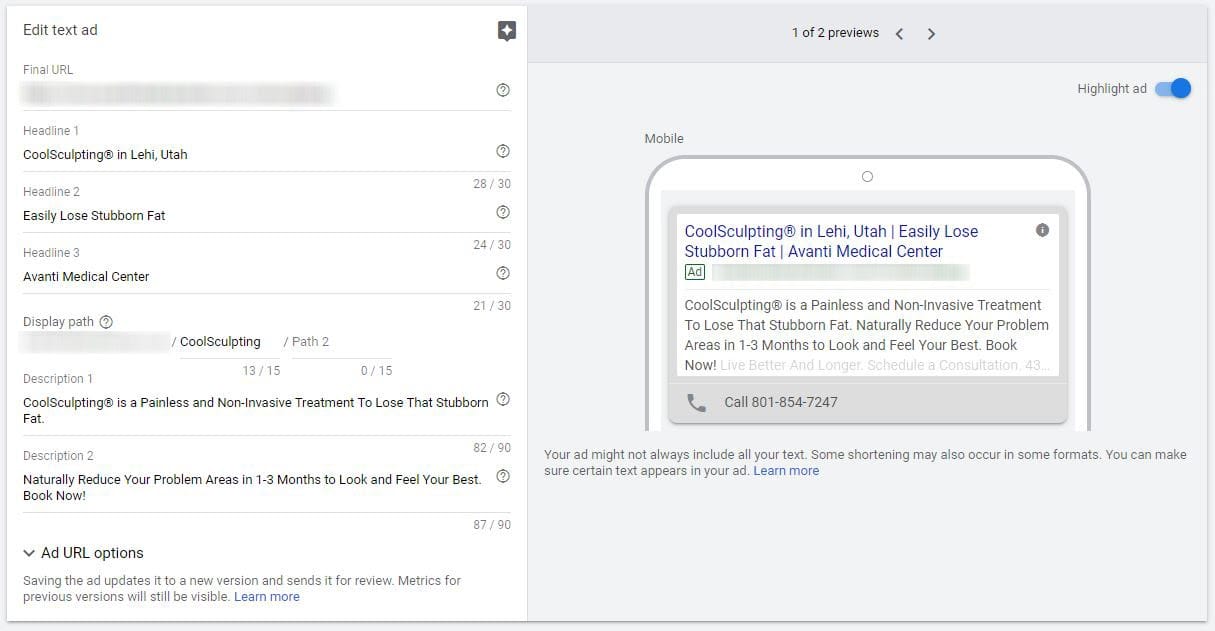Go to next ad preview arrow
The width and height of the screenshot is (1215, 631).
coord(931,34)
